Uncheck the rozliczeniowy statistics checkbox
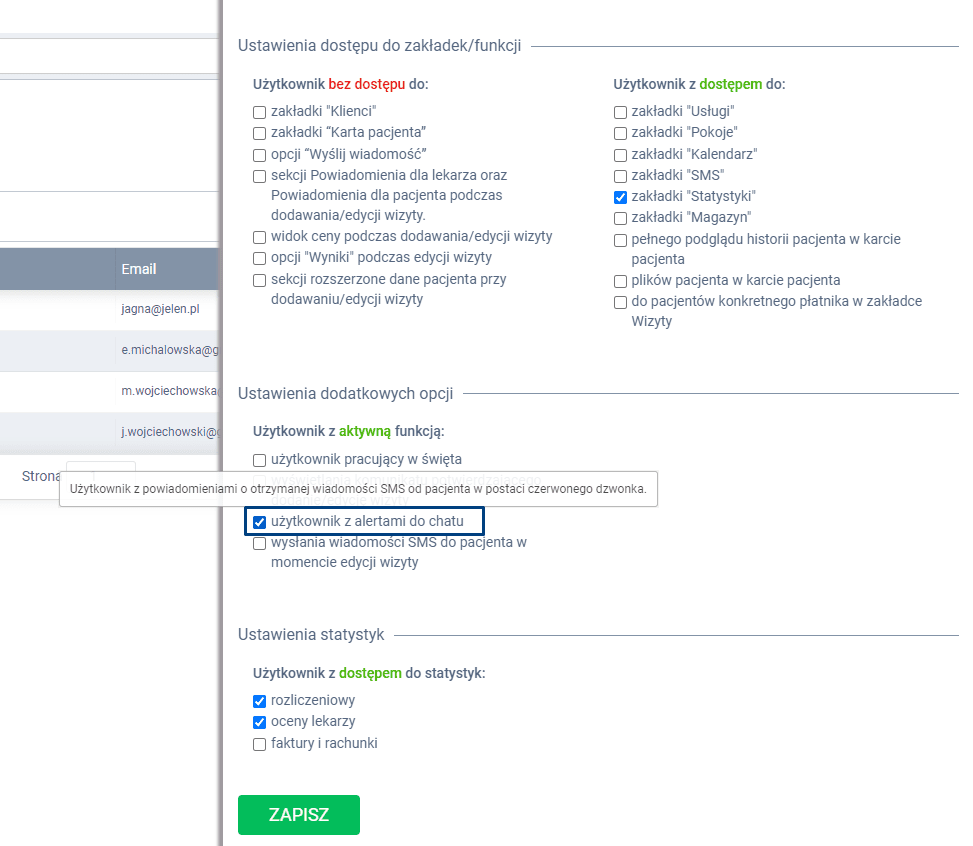Viewport: 973px width, 846px height. tap(259, 701)
